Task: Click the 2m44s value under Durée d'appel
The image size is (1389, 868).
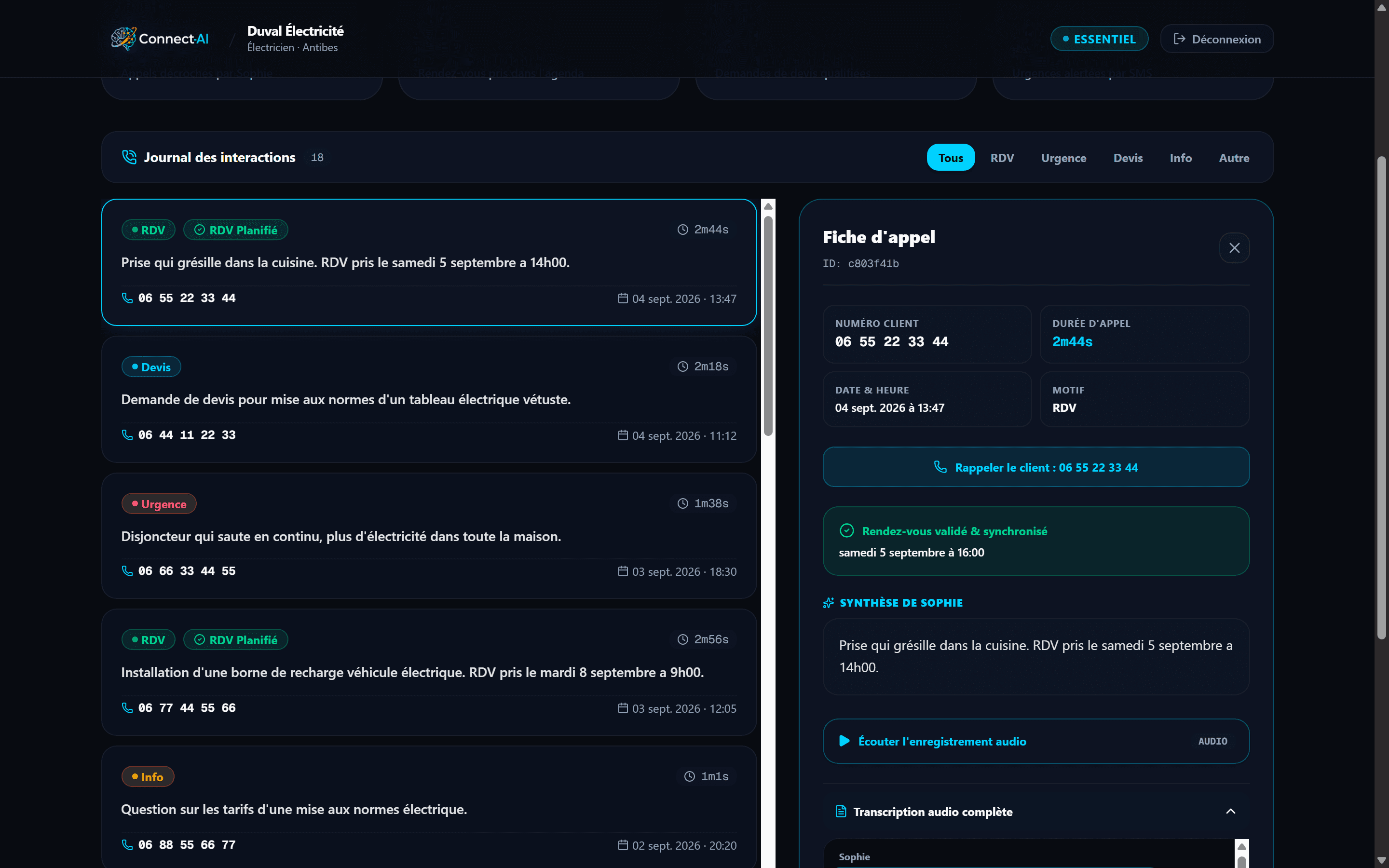Action: pyautogui.click(x=1072, y=341)
